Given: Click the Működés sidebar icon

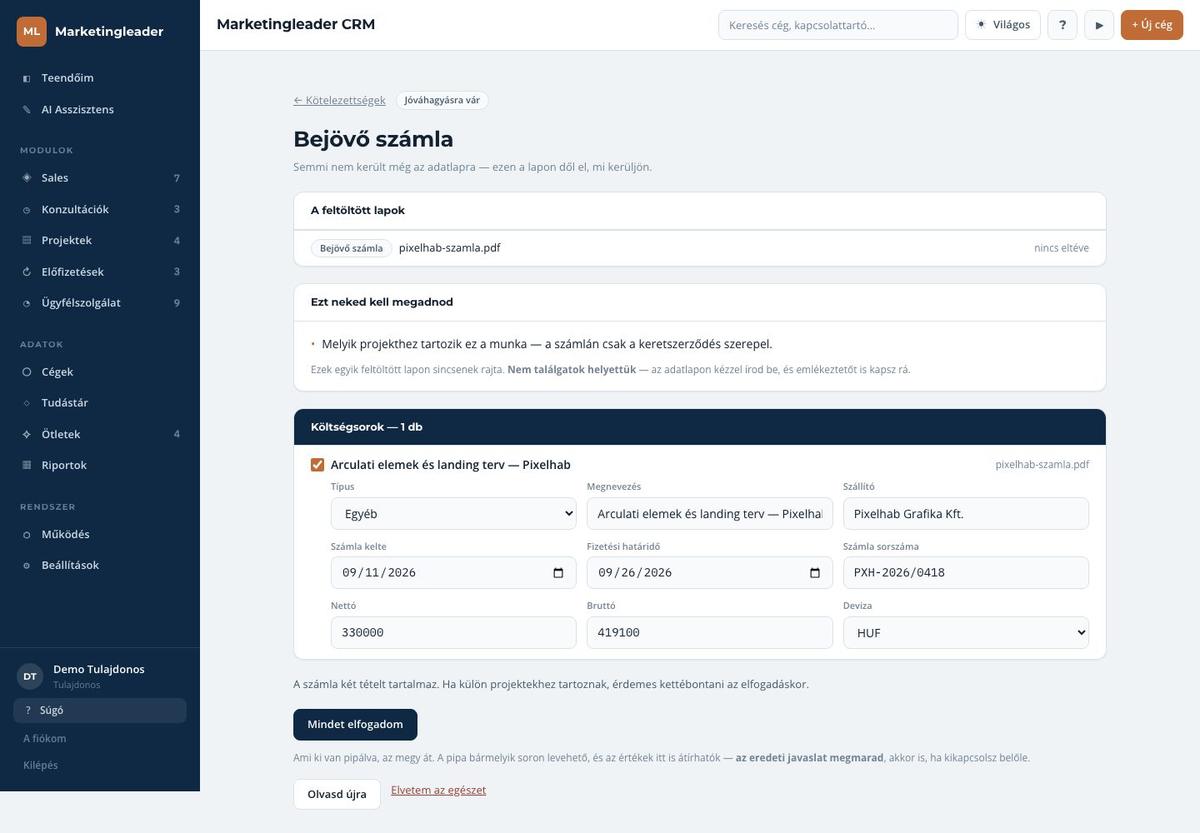Looking at the screenshot, I should tap(26, 535).
